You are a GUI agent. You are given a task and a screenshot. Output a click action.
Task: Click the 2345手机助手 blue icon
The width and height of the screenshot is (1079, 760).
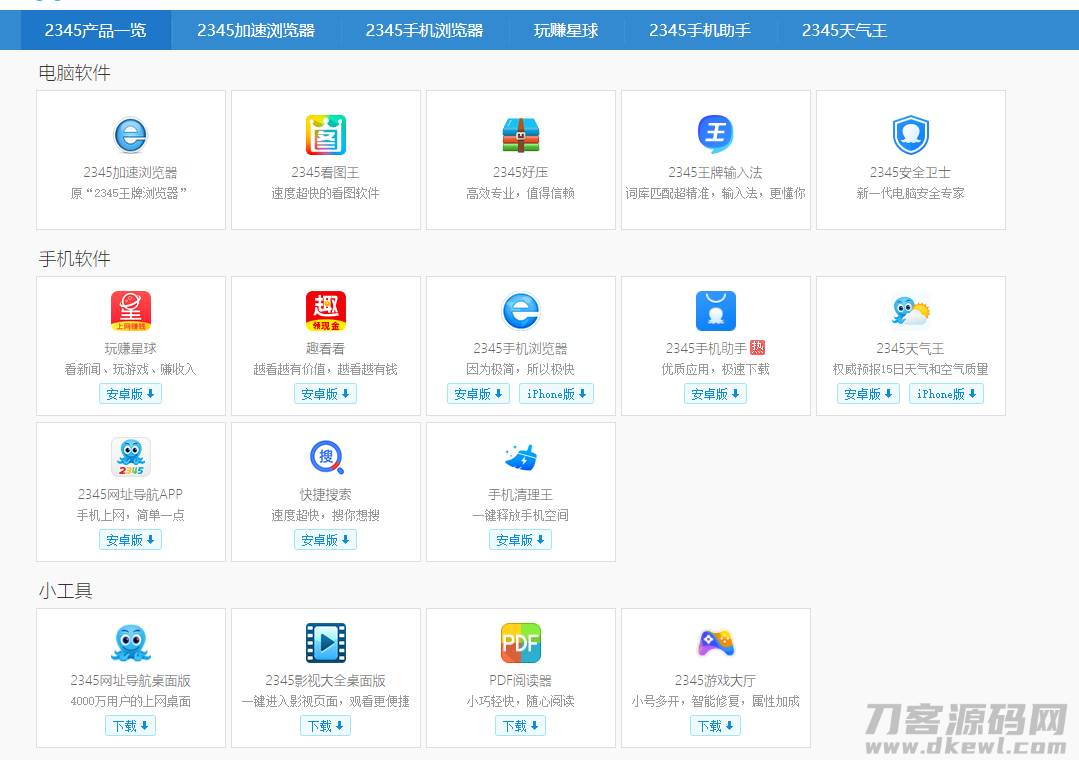716,311
